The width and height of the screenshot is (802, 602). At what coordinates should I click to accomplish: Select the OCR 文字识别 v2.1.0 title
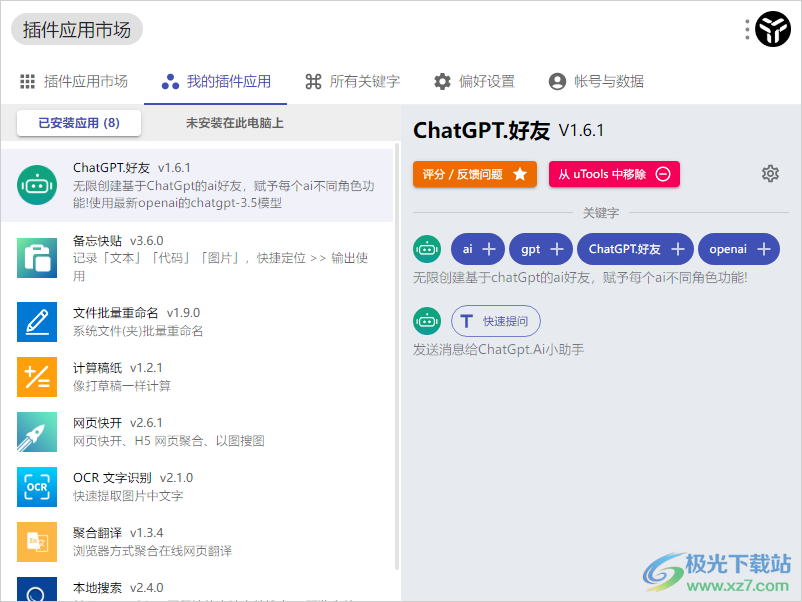pyautogui.click(x=133, y=478)
